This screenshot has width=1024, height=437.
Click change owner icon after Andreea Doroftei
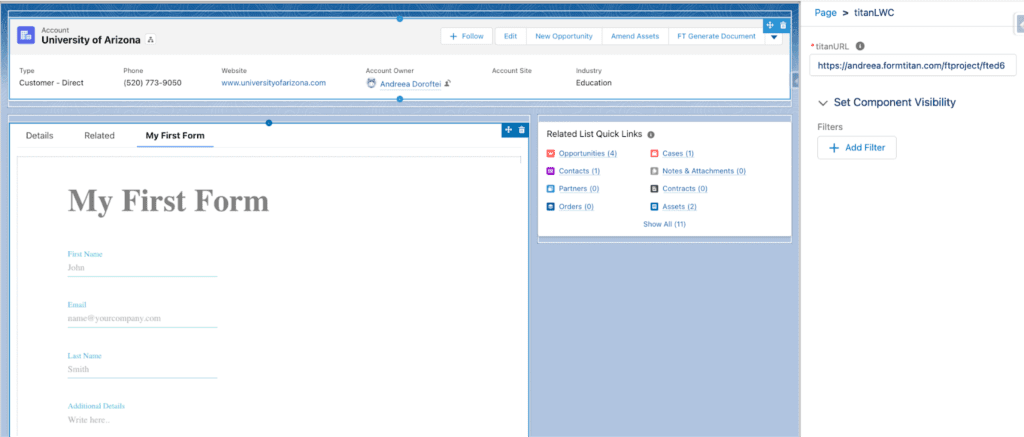point(448,84)
